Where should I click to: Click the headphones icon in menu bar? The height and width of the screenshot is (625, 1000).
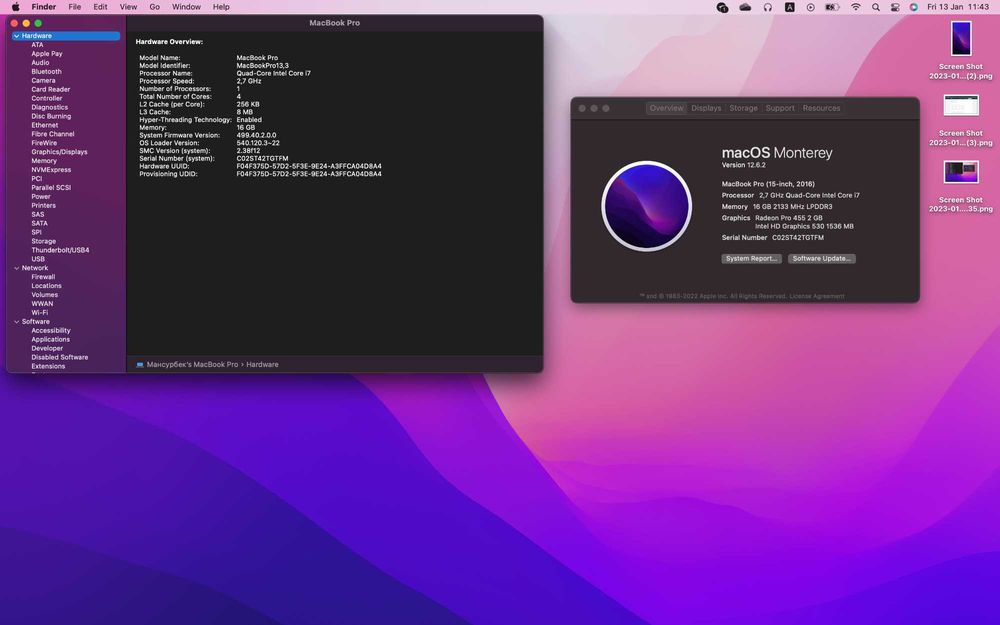pyautogui.click(x=767, y=7)
